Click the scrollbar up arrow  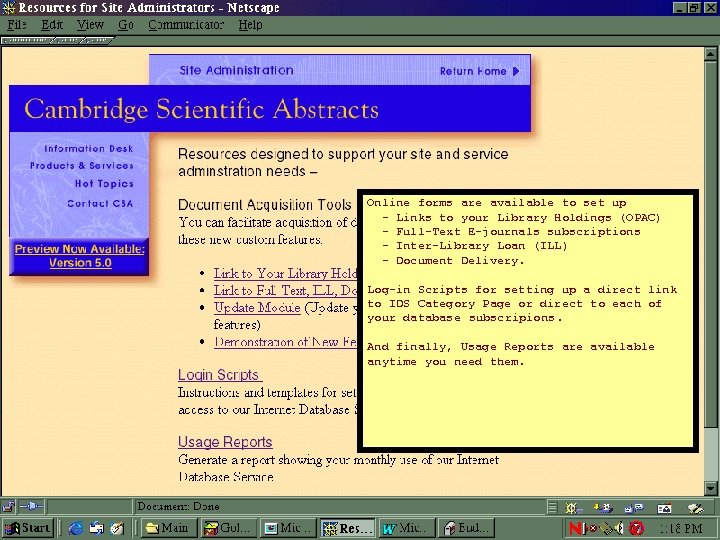710,54
